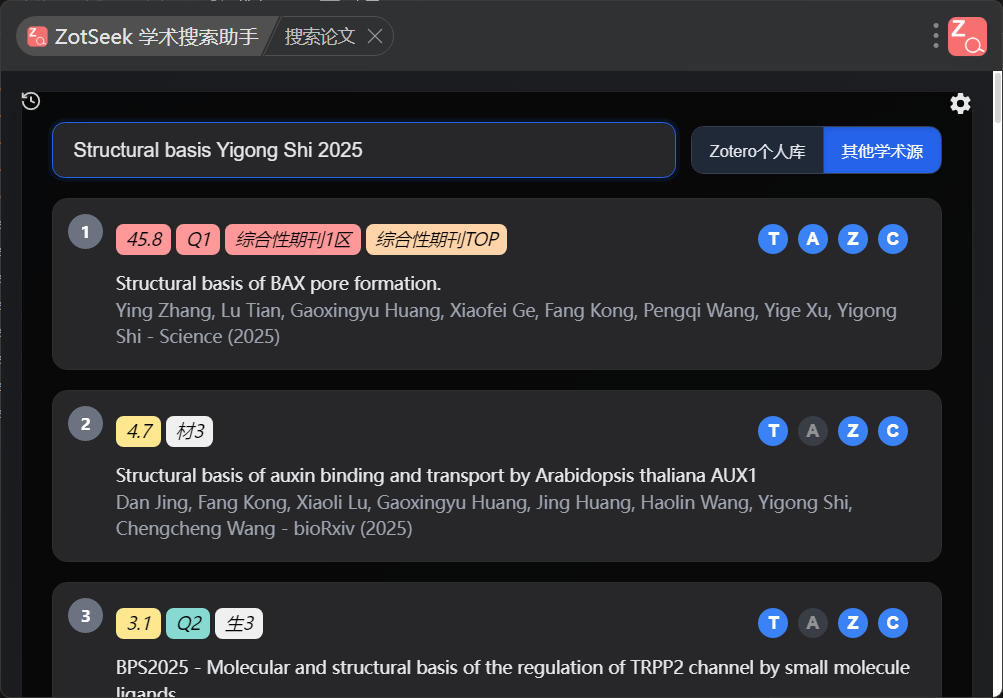Screen dimensions: 1003x698
Task: Close the 搜索论文 tab
Action: 375,36
